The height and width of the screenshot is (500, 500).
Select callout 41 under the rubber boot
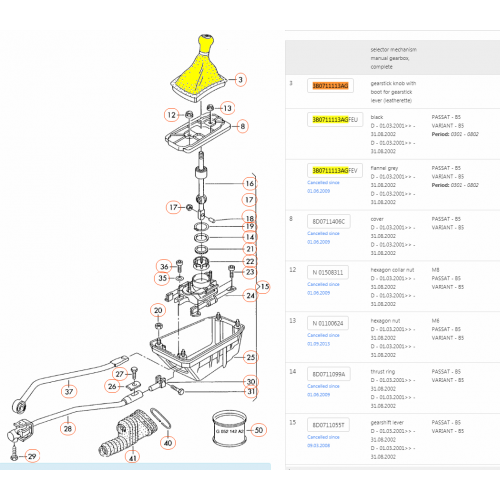[133, 457]
